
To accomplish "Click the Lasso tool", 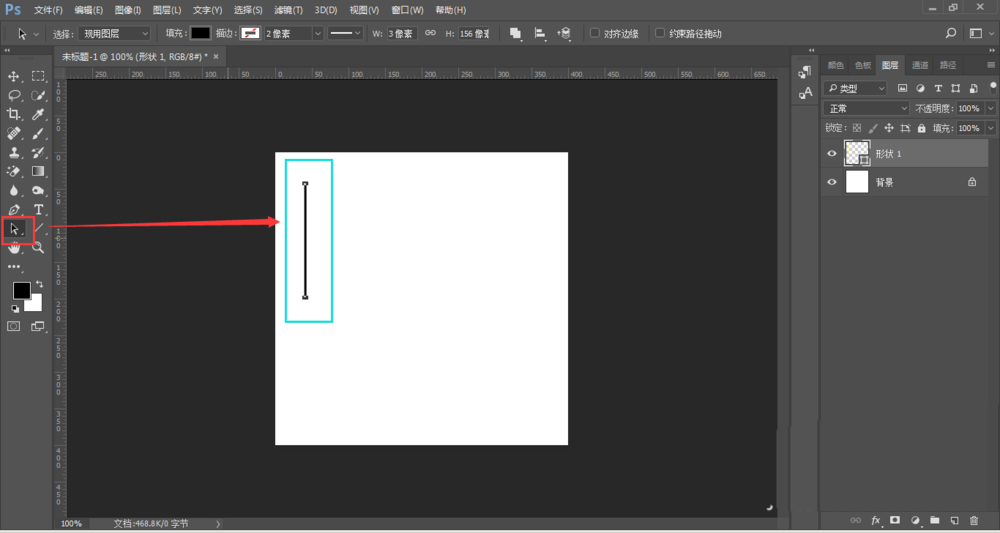I will [14, 96].
